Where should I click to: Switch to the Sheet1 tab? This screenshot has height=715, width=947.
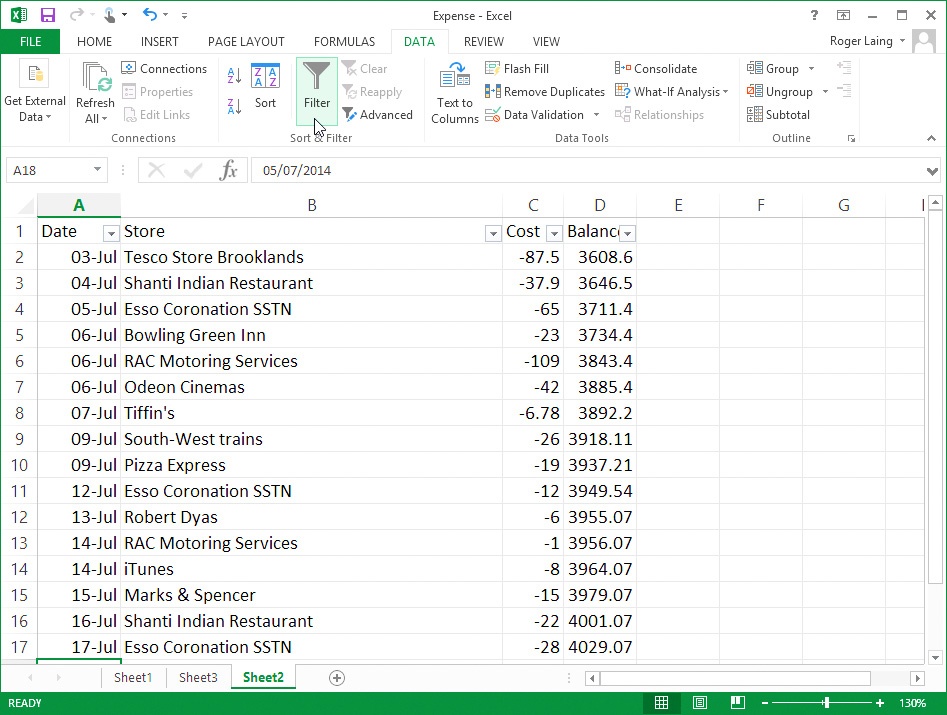(132, 677)
